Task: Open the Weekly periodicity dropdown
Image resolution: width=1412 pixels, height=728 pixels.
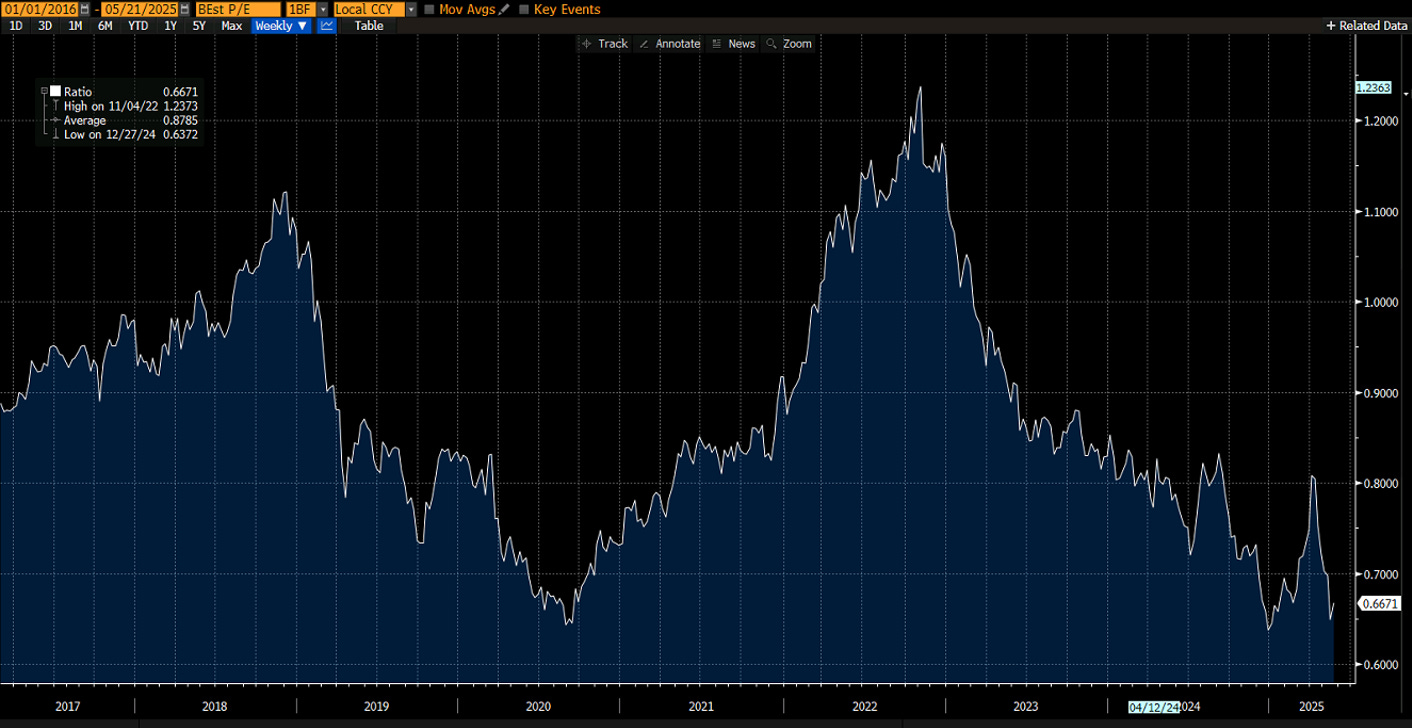Action: coord(281,26)
